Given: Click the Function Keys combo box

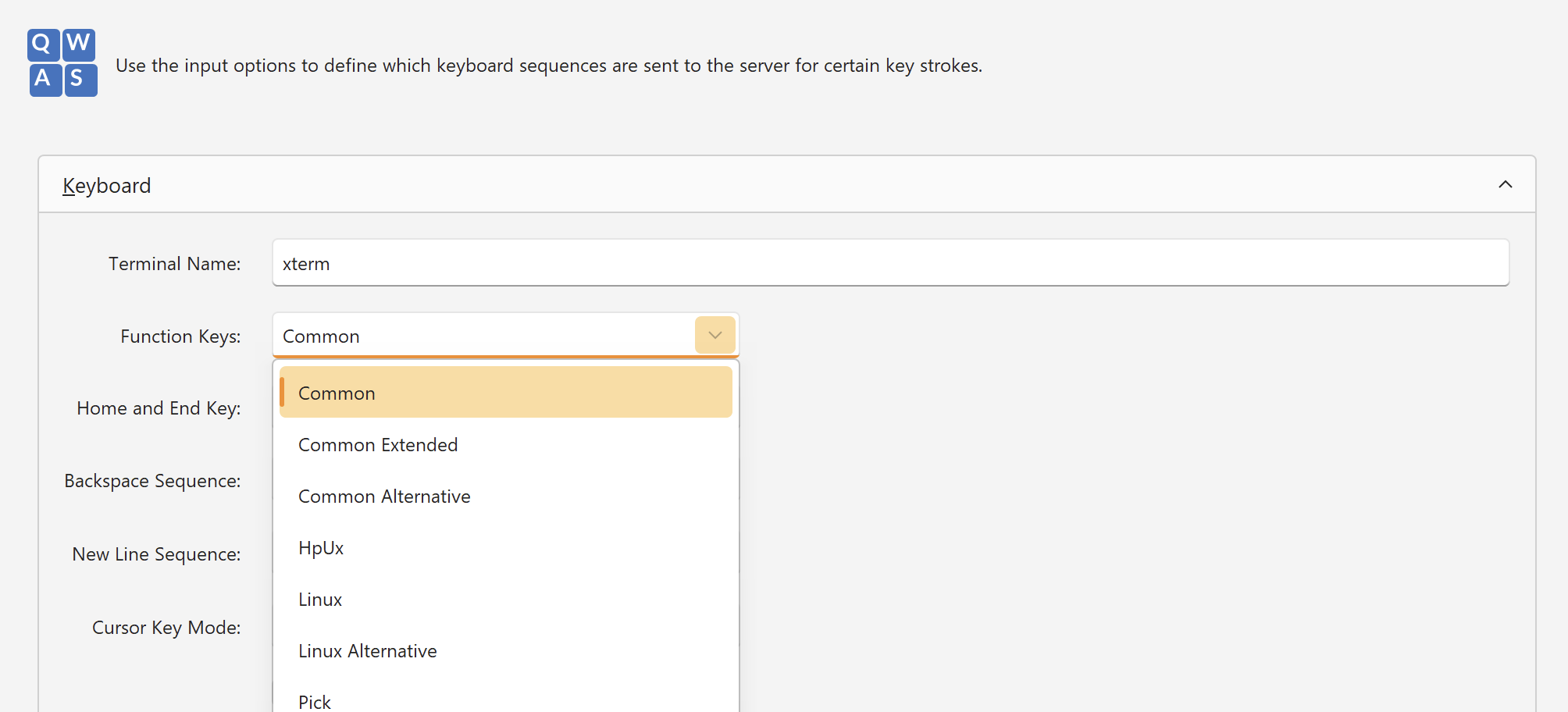Looking at the screenshot, I should point(484,336).
